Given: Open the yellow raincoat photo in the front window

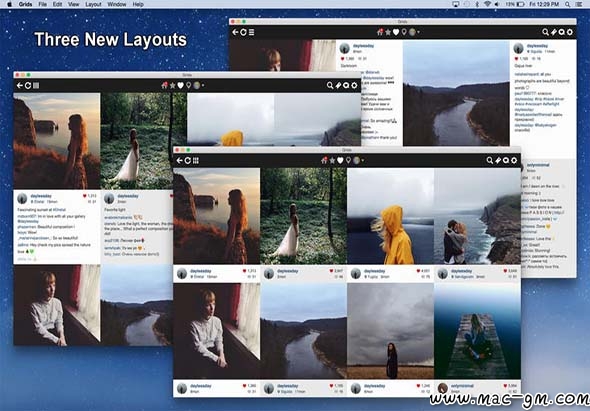Looking at the screenshot, I should pyautogui.click(x=390, y=216).
